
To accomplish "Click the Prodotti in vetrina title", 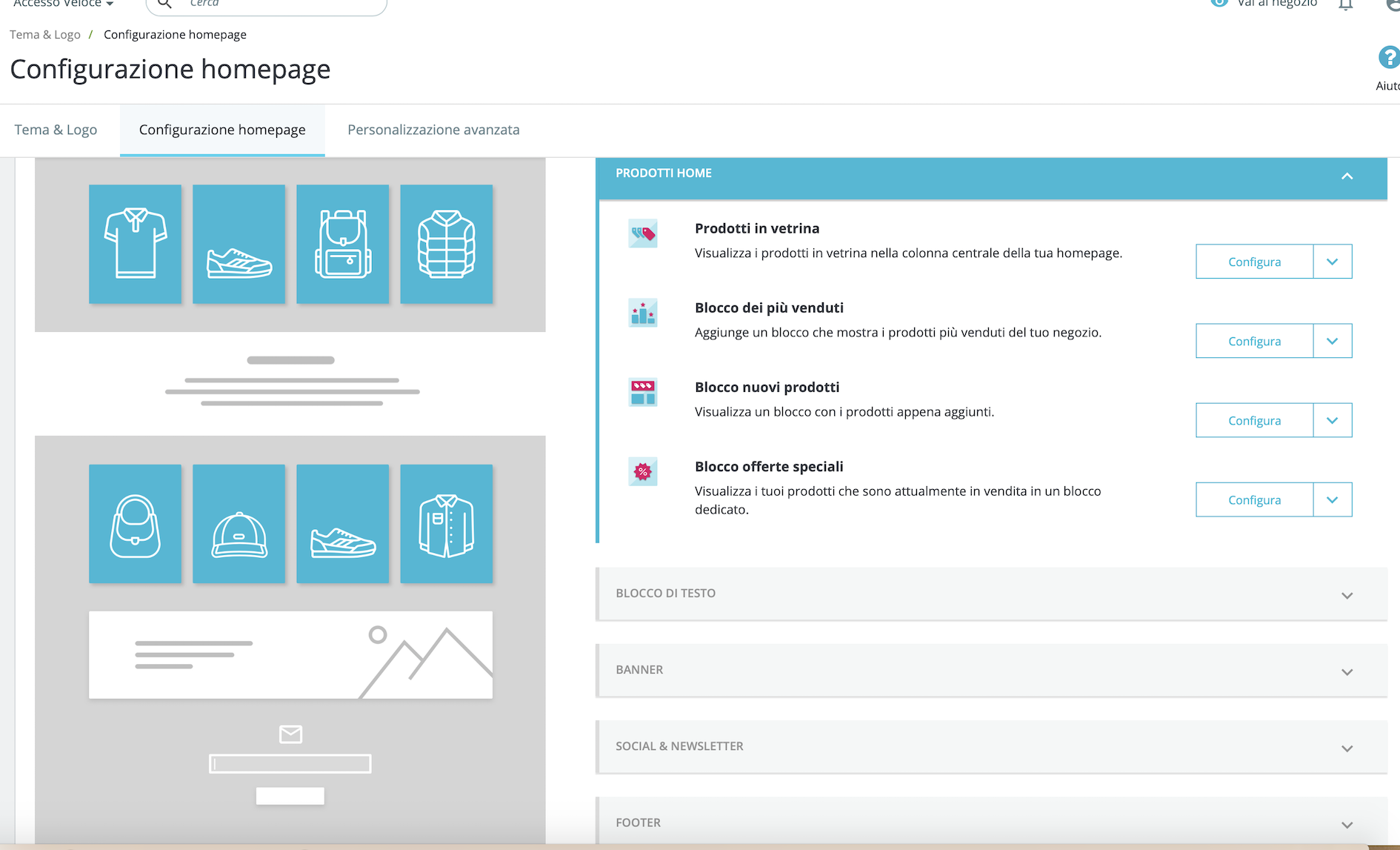I will (x=757, y=228).
